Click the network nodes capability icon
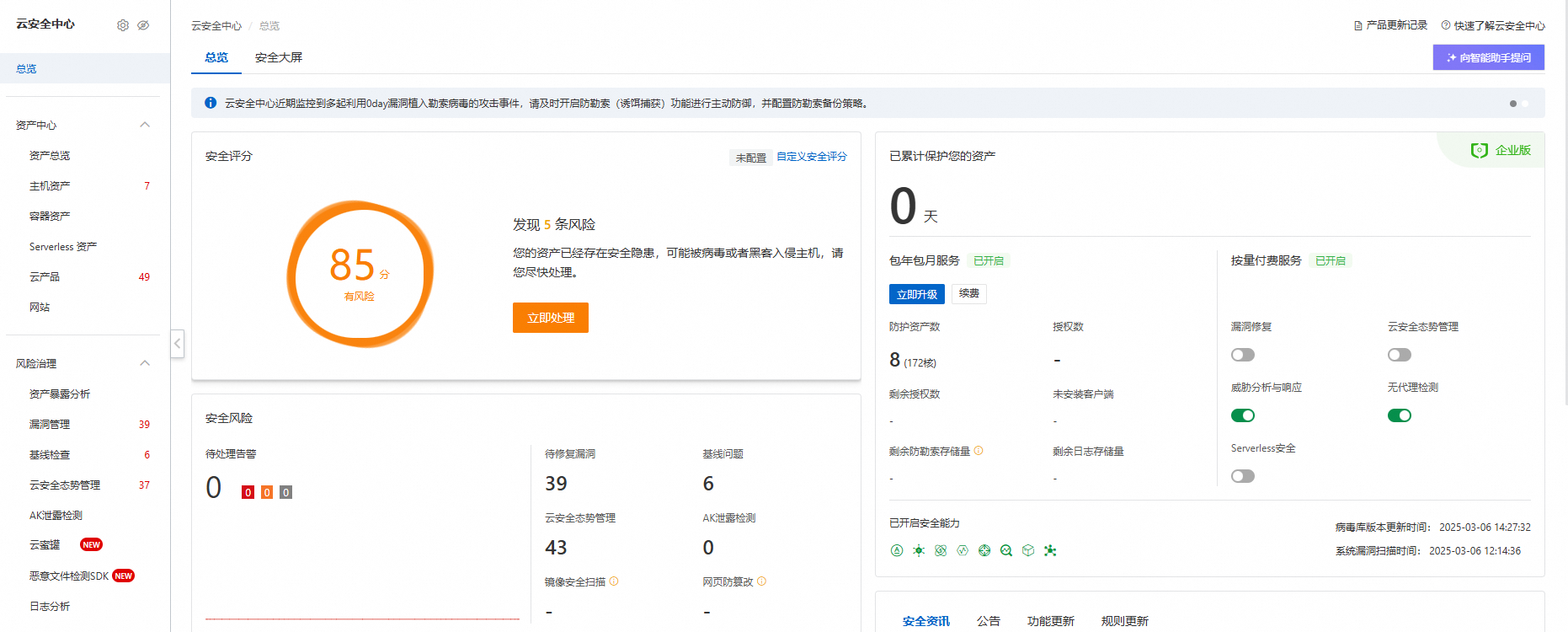Screen dimensions: 1568x632 1050,550
